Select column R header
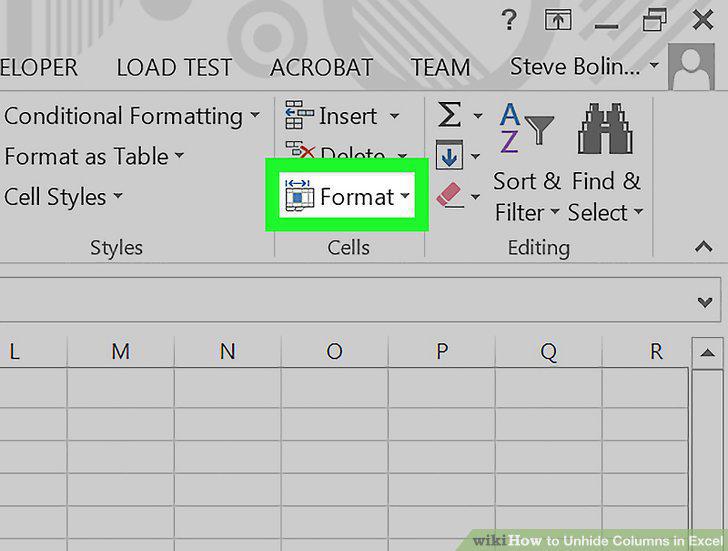 point(645,351)
